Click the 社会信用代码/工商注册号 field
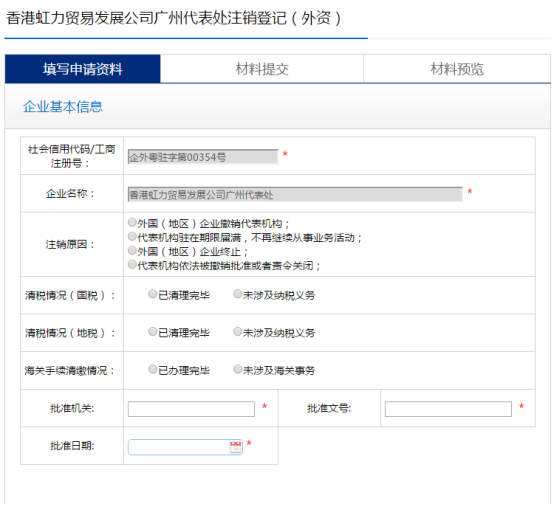The image size is (554, 505). (203, 157)
